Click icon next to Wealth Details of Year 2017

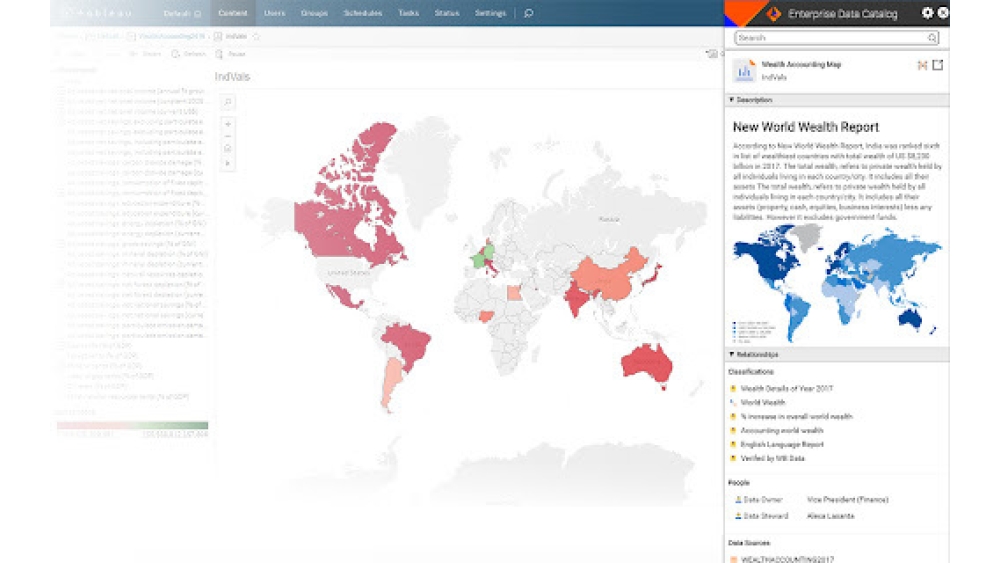733,388
